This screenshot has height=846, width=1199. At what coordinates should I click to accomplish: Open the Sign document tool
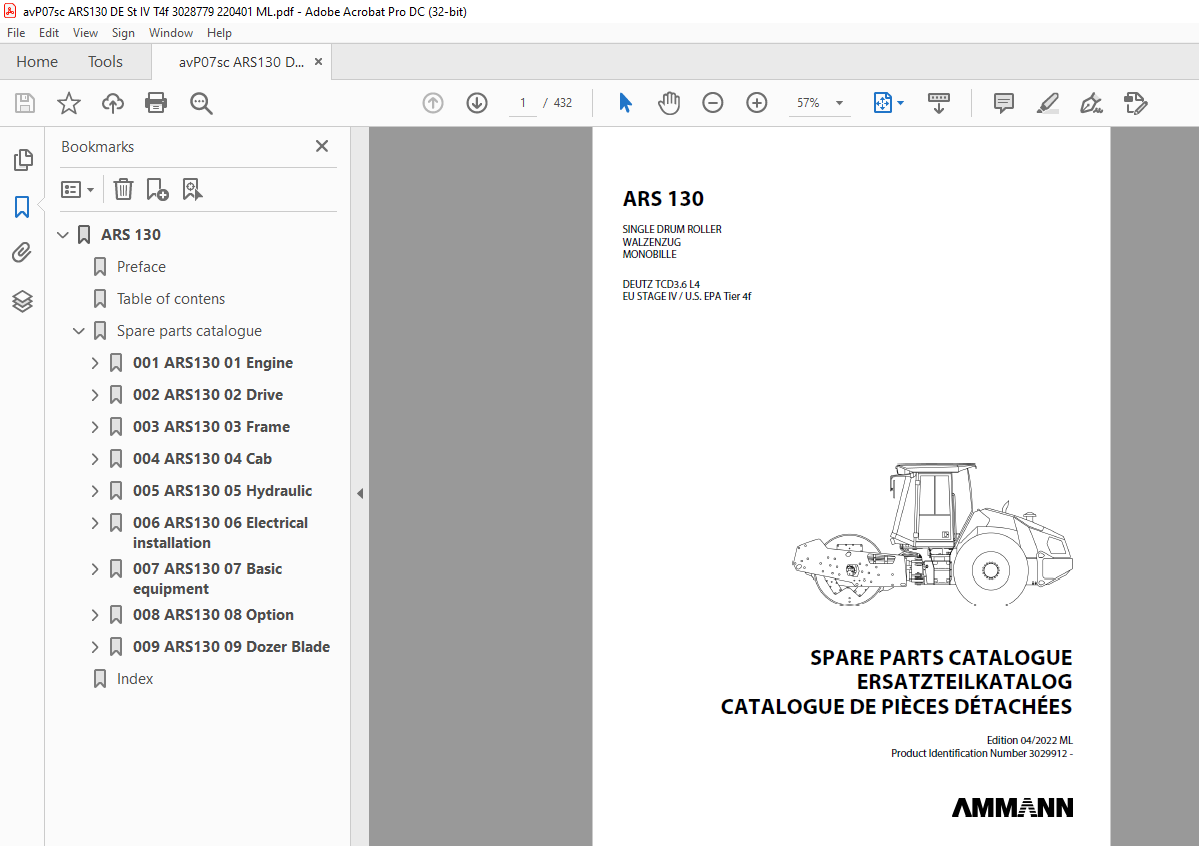click(1091, 102)
